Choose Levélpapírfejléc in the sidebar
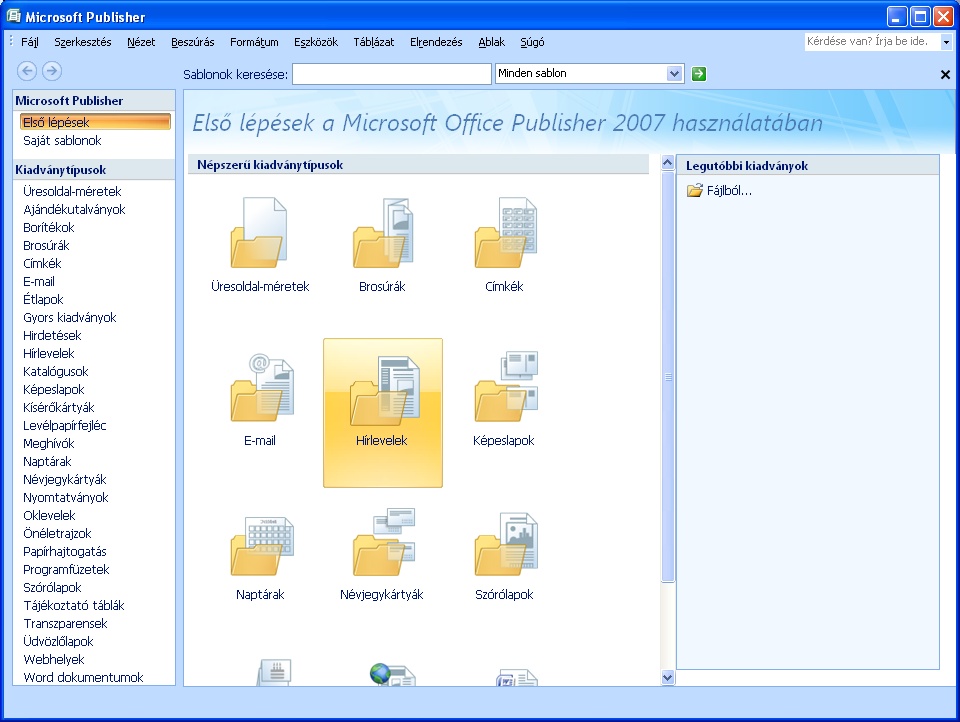 (65, 426)
